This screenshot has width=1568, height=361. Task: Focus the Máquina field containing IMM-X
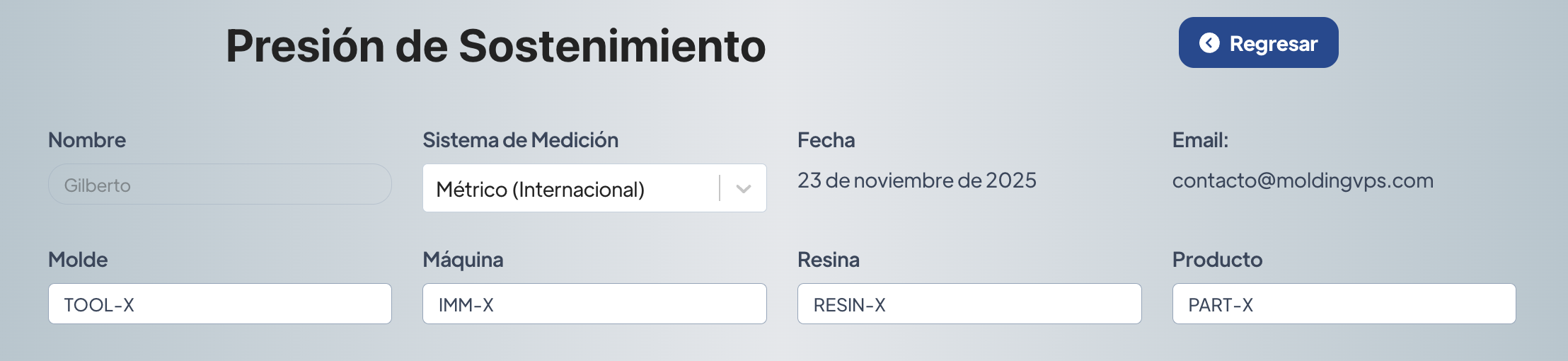click(x=594, y=304)
